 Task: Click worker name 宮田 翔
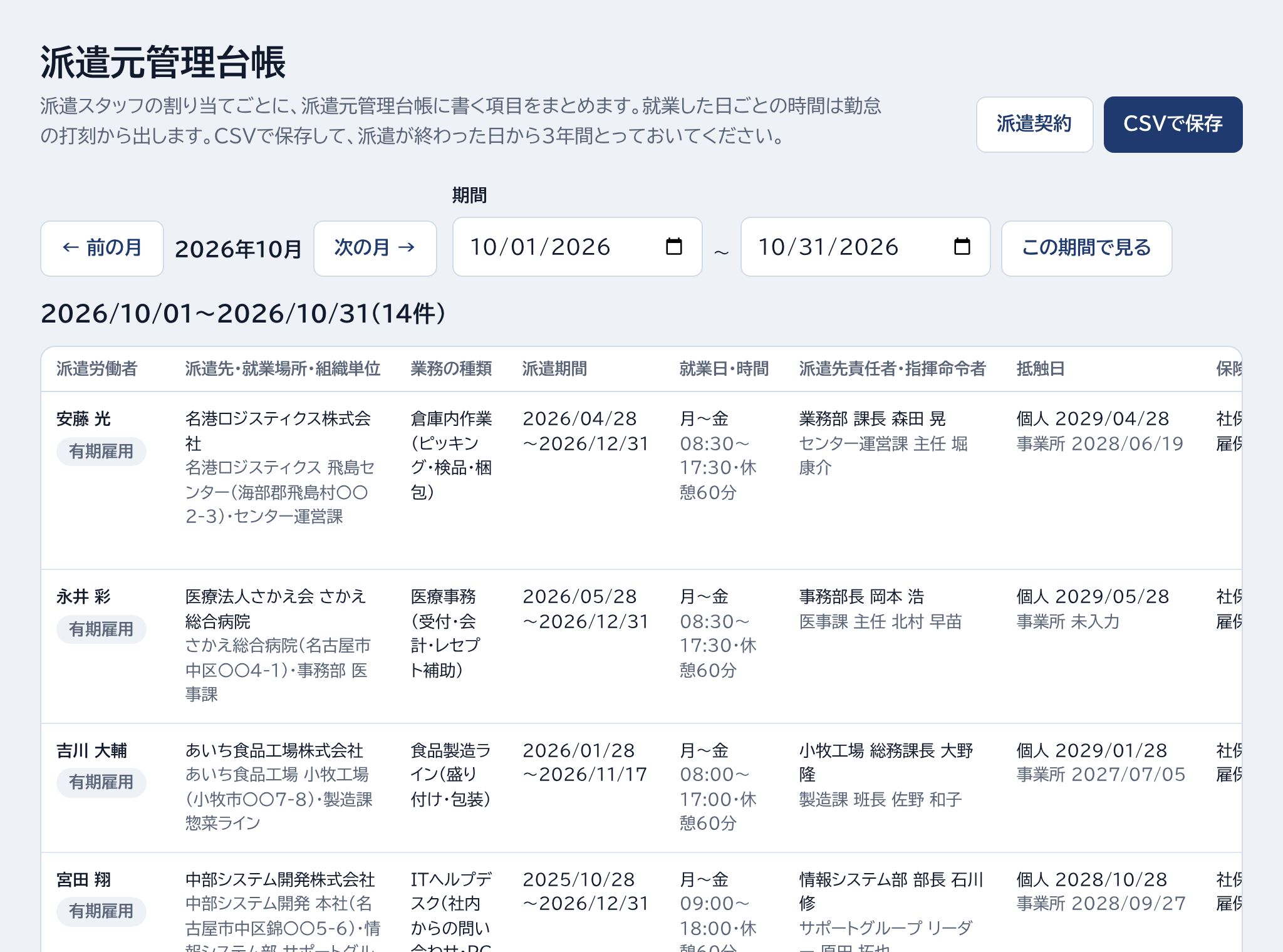pos(83,879)
